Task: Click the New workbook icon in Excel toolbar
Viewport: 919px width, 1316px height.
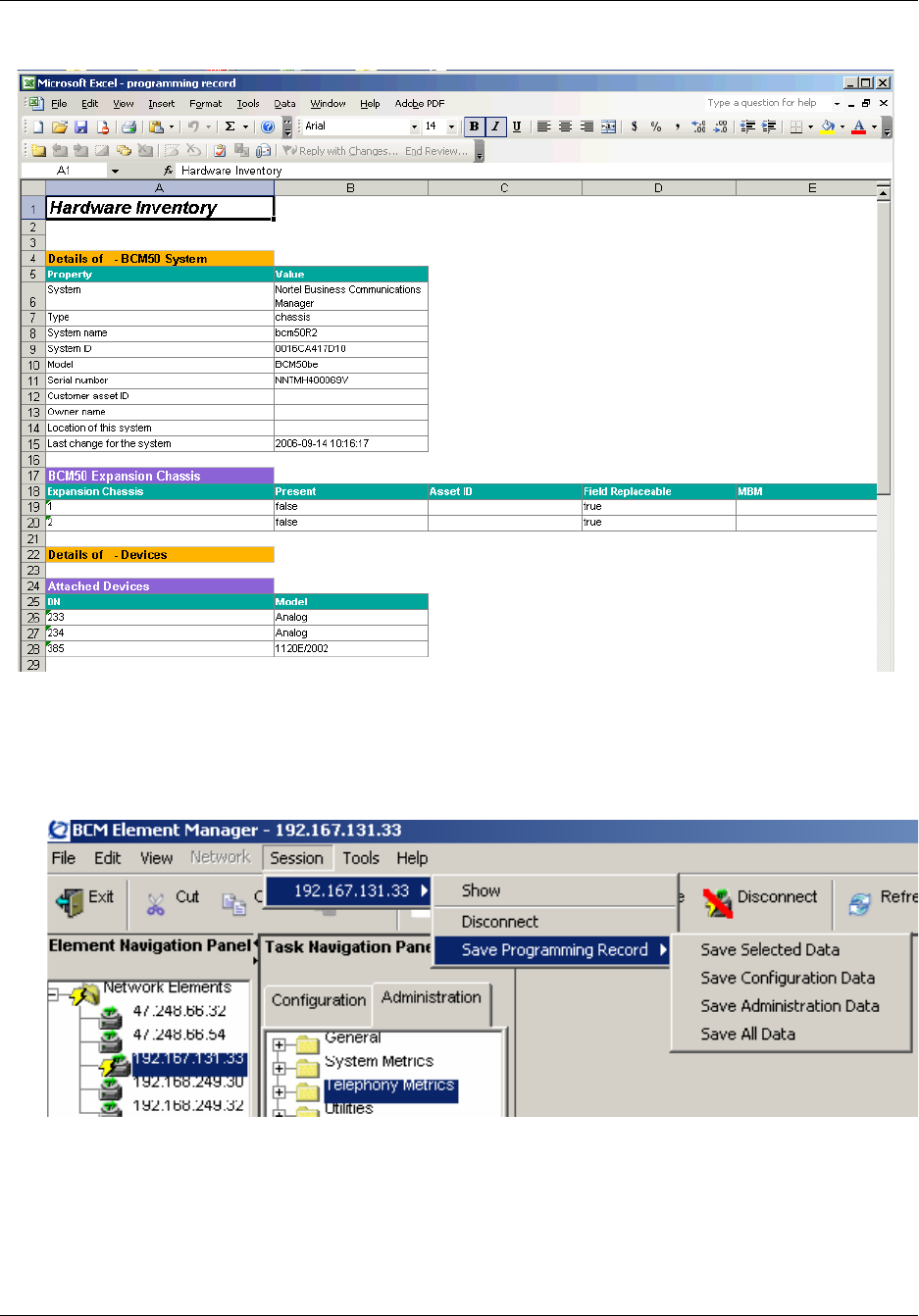Action: click(x=38, y=127)
